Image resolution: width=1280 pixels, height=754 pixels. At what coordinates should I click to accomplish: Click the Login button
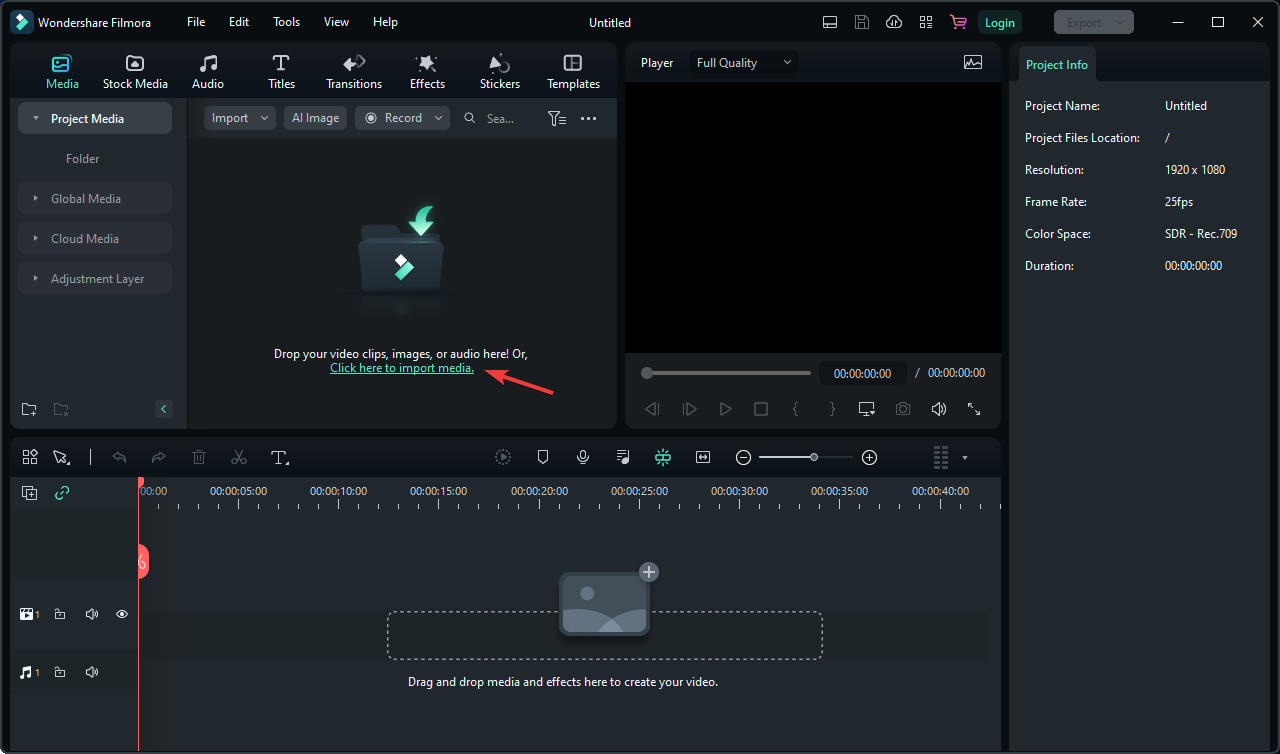pos(999,22)
